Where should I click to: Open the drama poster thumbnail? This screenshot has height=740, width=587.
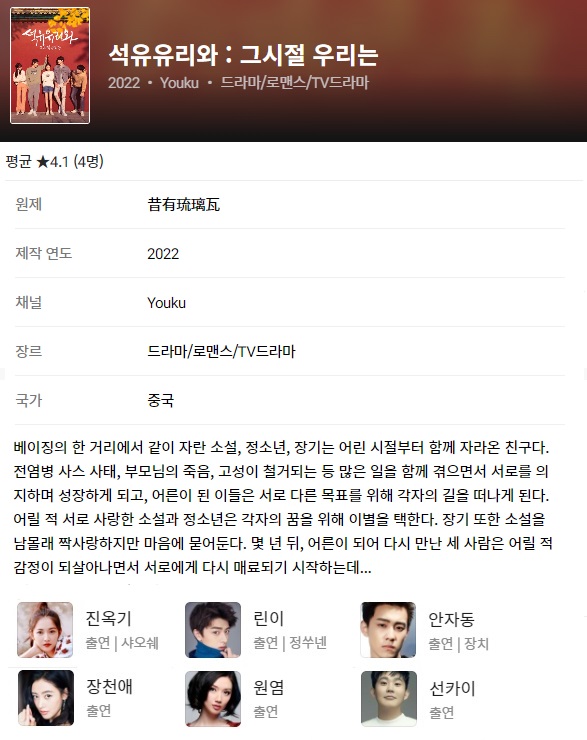(x=50, y=66)
